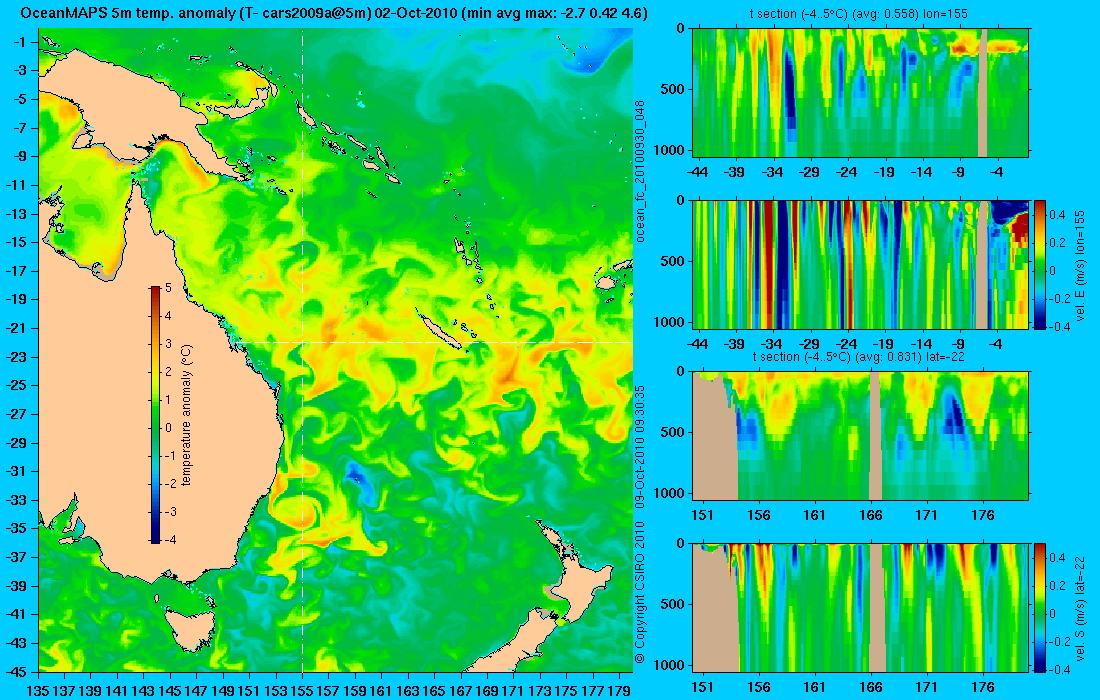The width and height of the screenshot is (1100, 700).
Task: Select the 'vel. E (m/s) lon=155' label
Action: pyautogui.click(x=1078, y=264)
